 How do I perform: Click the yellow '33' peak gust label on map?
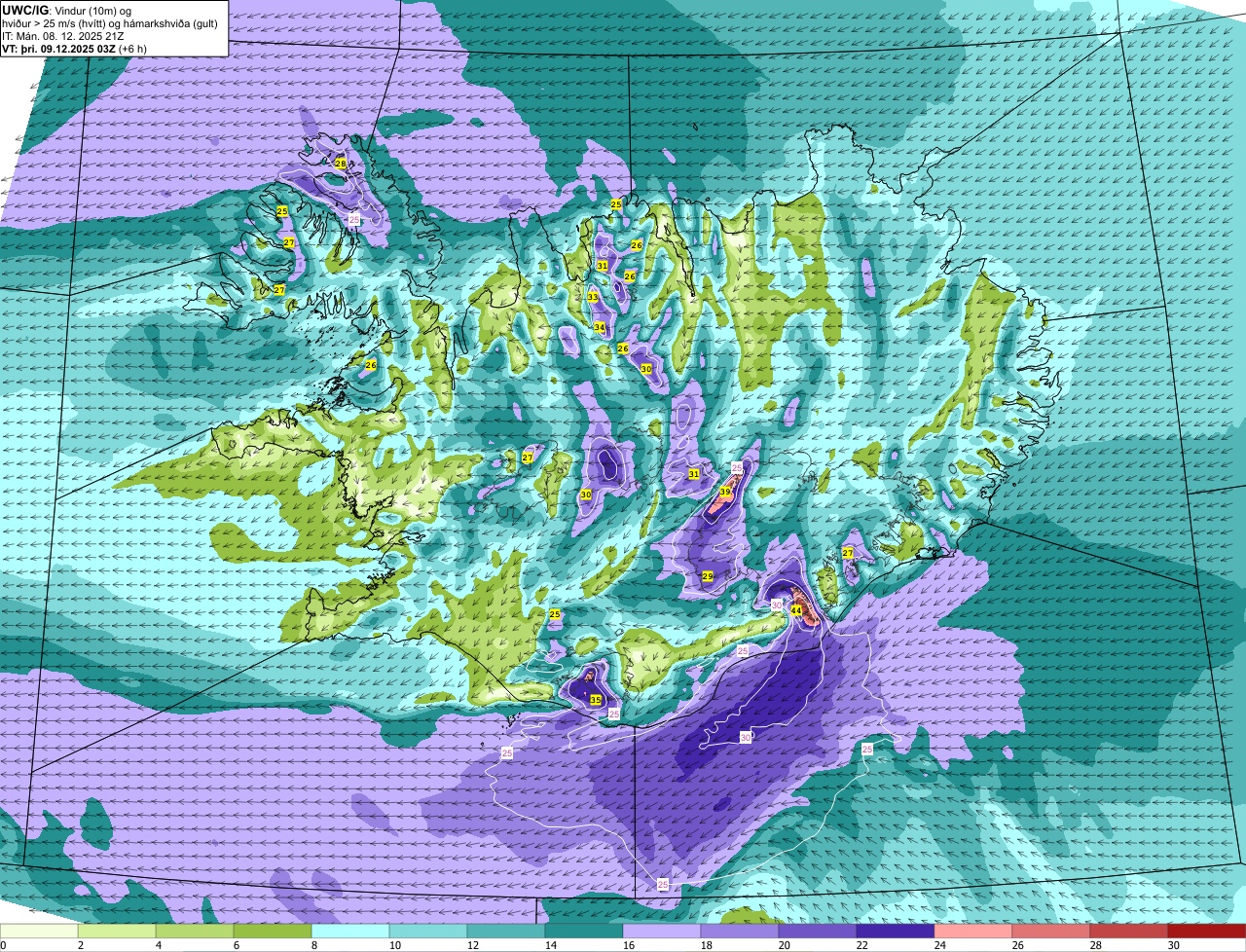click(593, 297)
